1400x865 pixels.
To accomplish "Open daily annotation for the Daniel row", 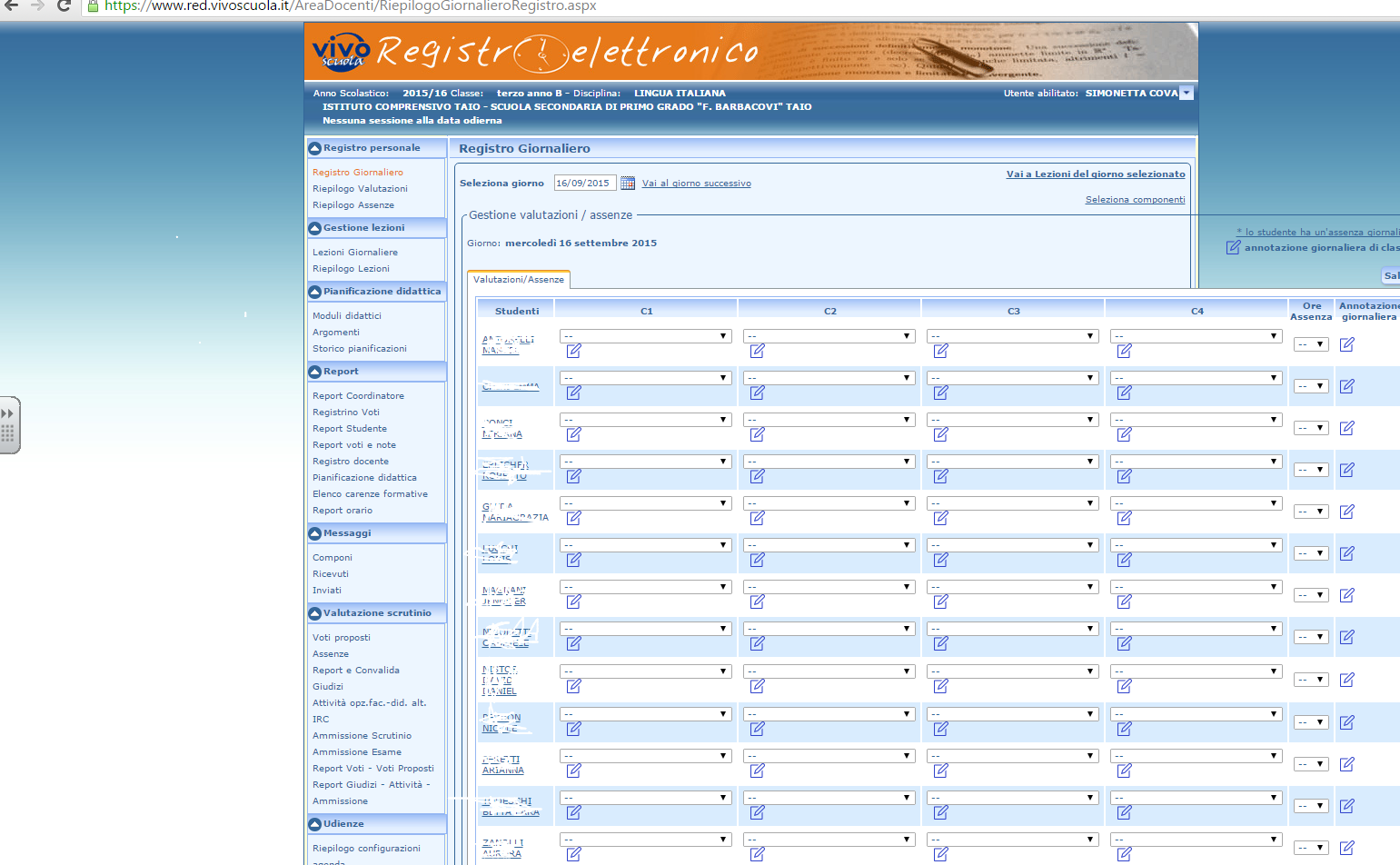I will (x=1347, y=680).
